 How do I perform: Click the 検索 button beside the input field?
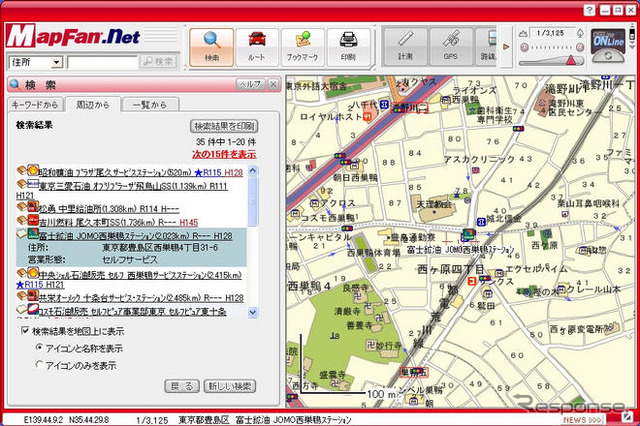[159, 62]
